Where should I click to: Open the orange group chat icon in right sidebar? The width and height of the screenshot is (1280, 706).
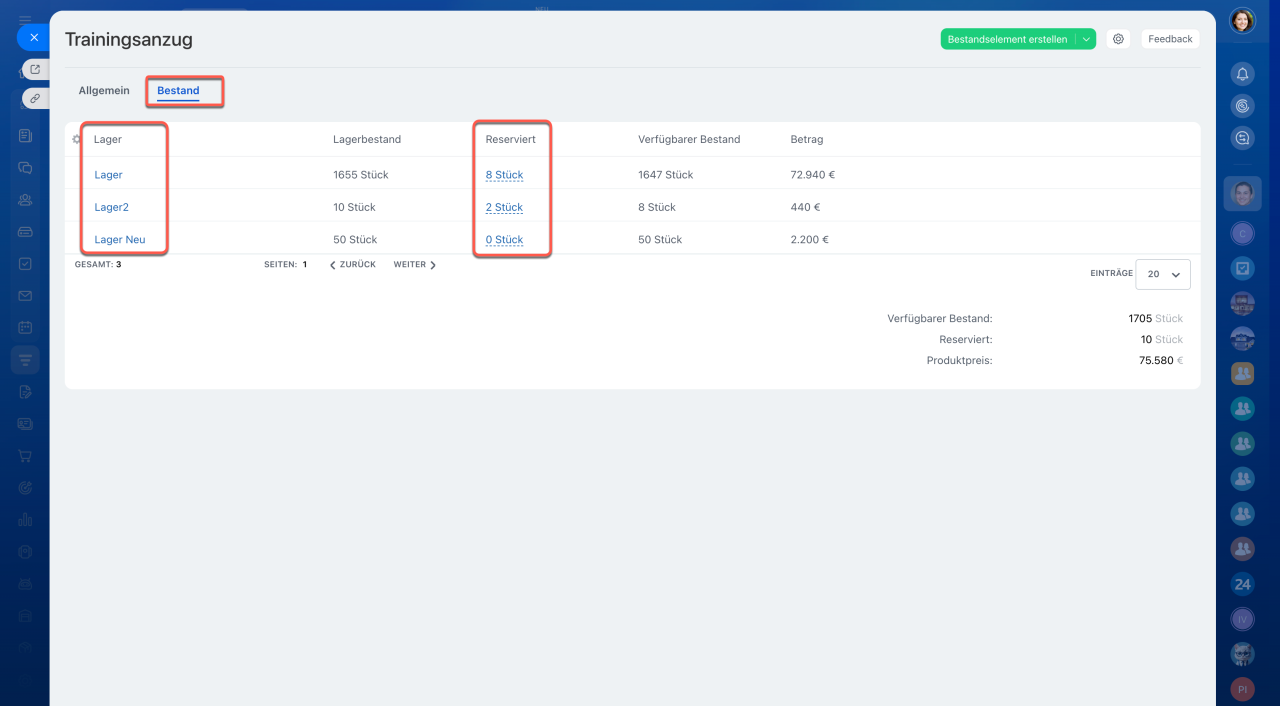1242,373
